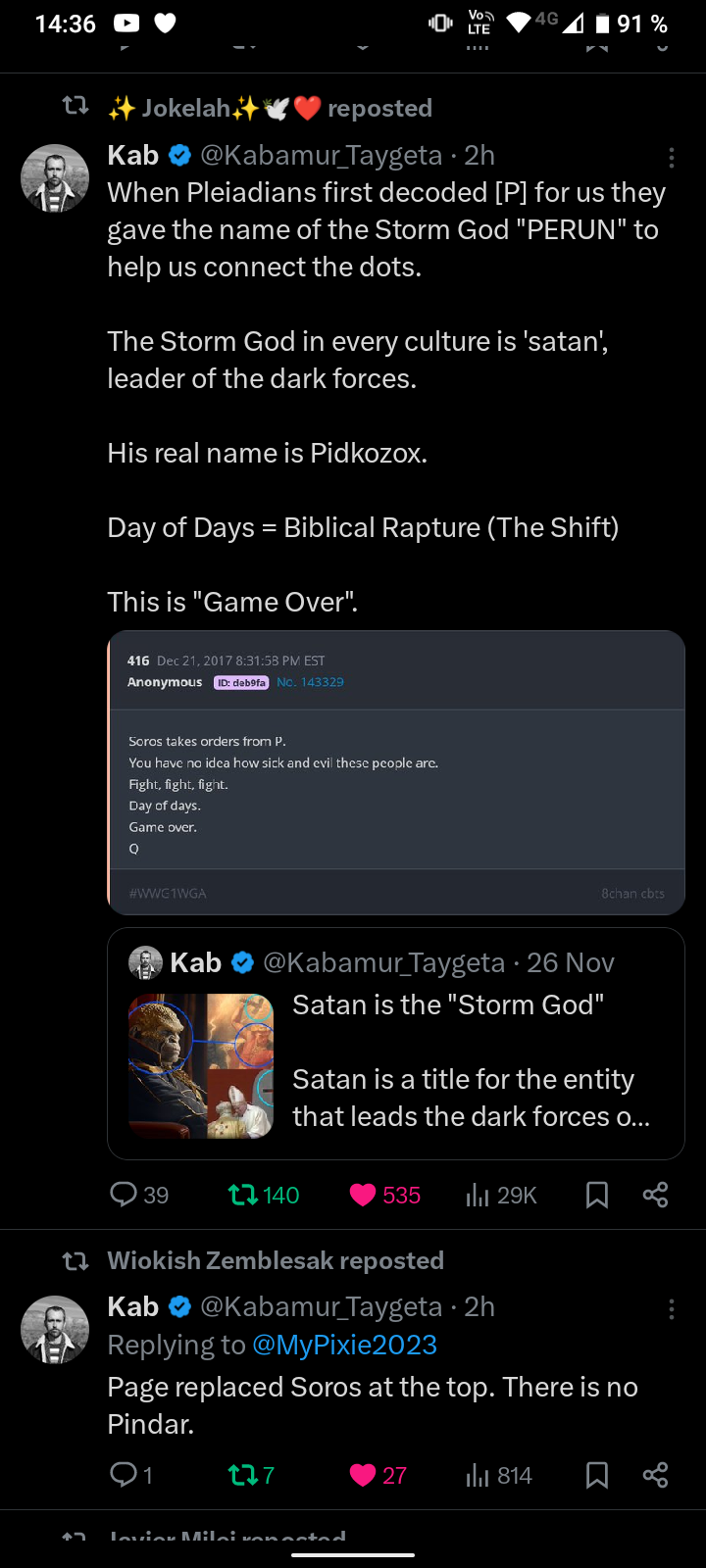Image resolution: width=706 pixels, height=1568 pixels.
Task: Open more options for the first Kab post
Action: click(x=671, y=157)
